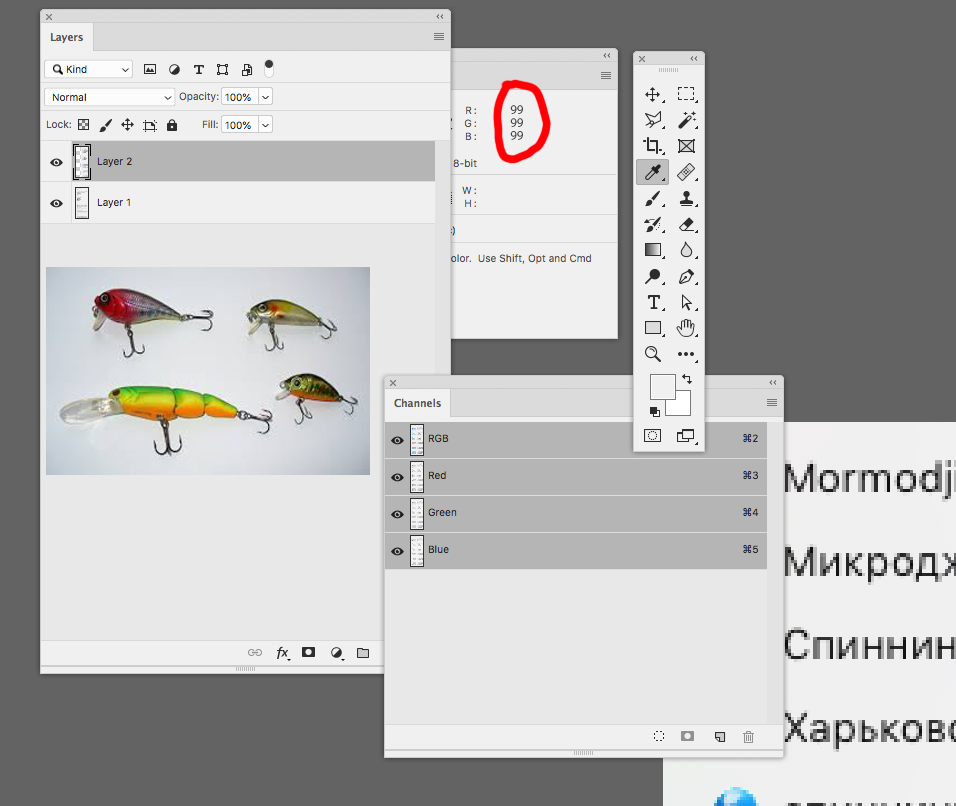Select the Layer 2 row

click(x=238, y=162)
